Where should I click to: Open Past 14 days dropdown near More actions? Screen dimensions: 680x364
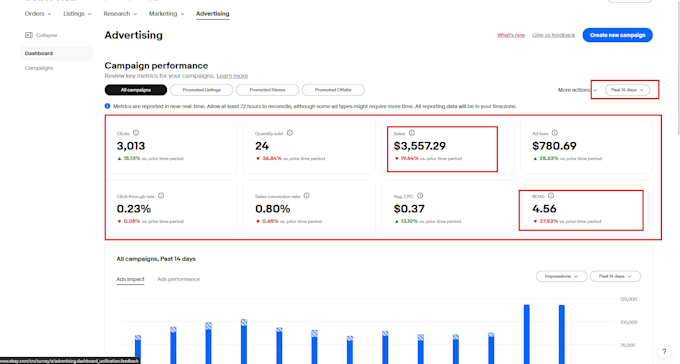coord(627,90)
